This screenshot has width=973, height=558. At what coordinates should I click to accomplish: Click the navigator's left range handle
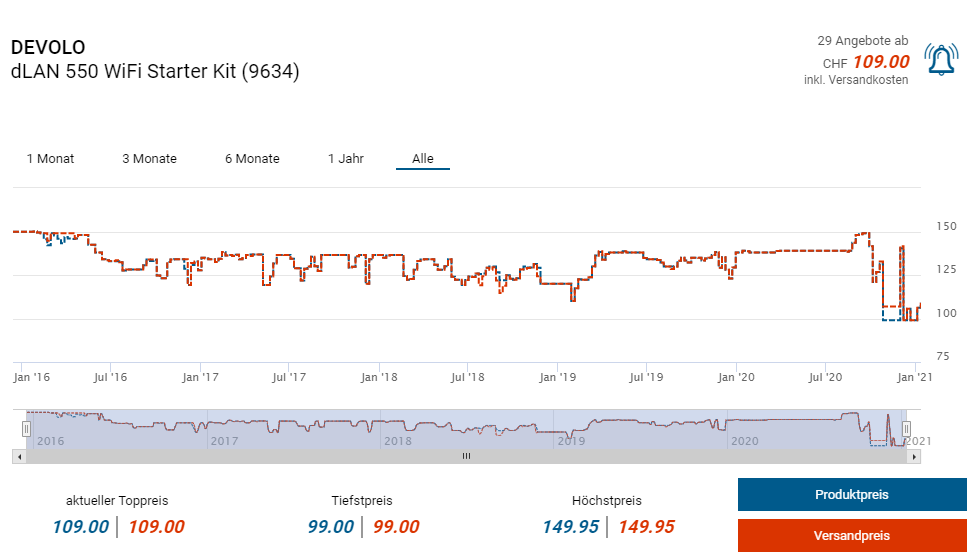(28, 429)
